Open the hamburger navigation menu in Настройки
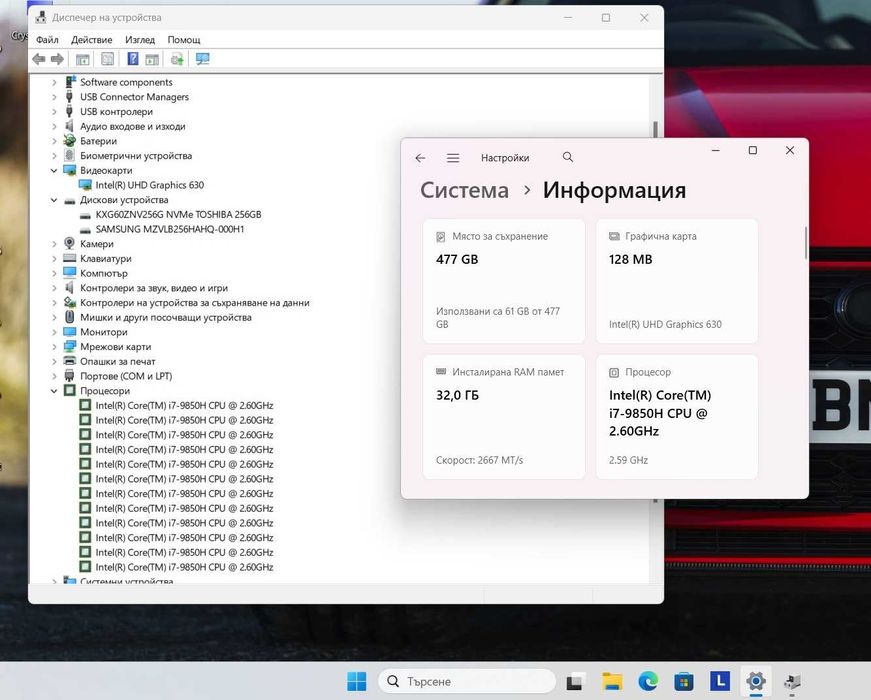 (453, 158)
